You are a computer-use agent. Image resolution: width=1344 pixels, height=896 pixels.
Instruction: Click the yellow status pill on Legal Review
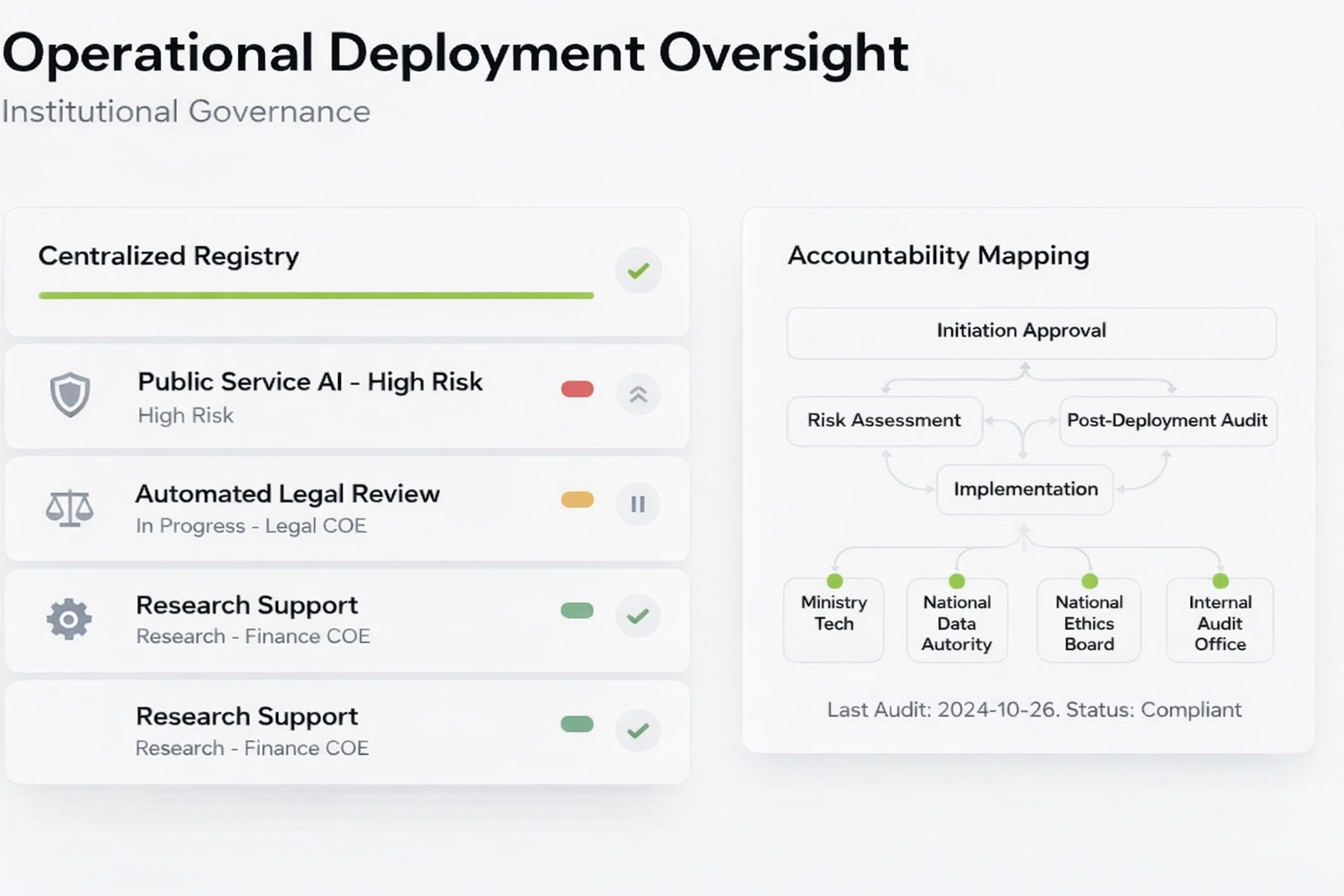tap(577, 500)
